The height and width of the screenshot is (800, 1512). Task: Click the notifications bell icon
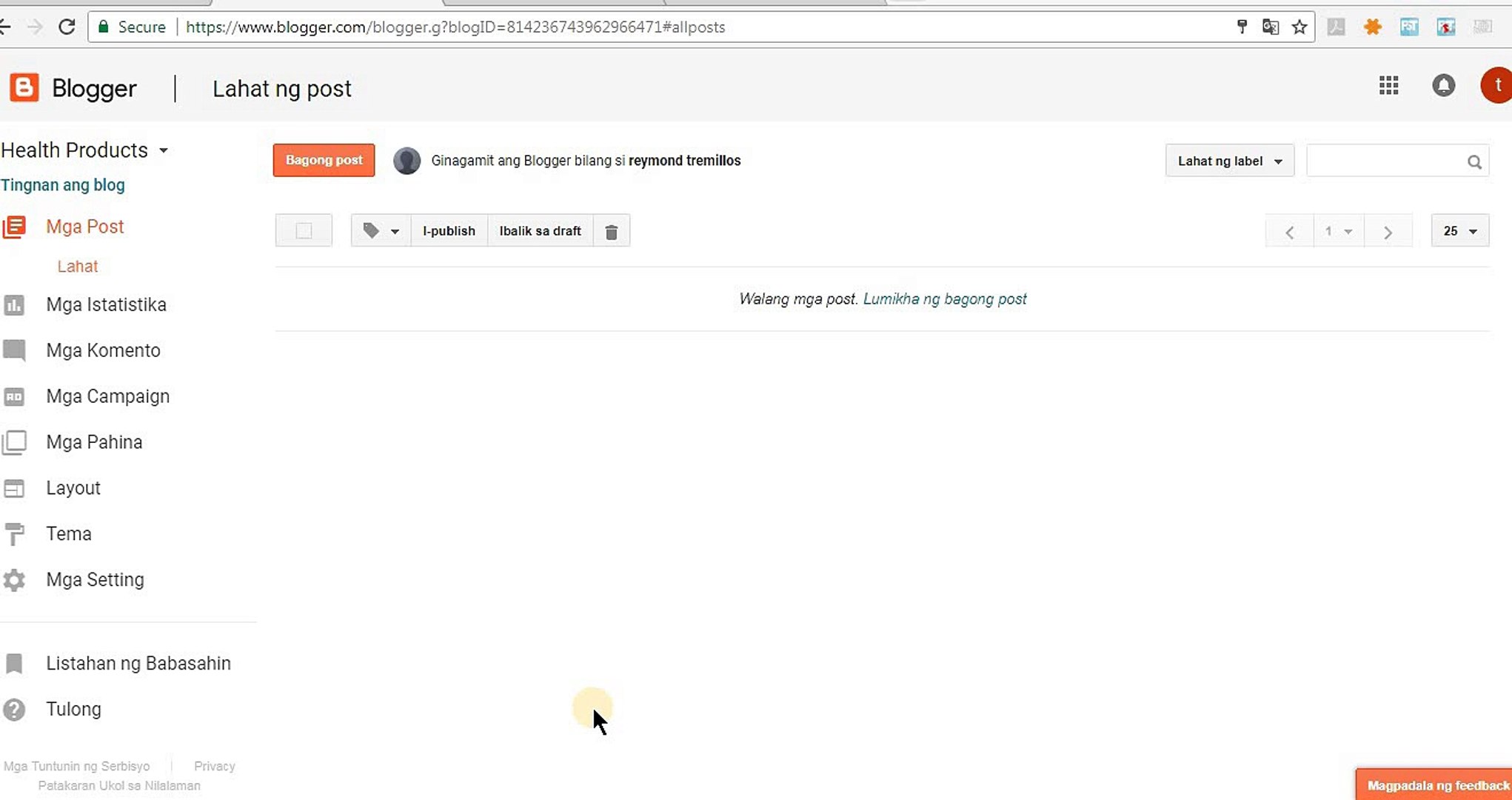pos(1443,86)
